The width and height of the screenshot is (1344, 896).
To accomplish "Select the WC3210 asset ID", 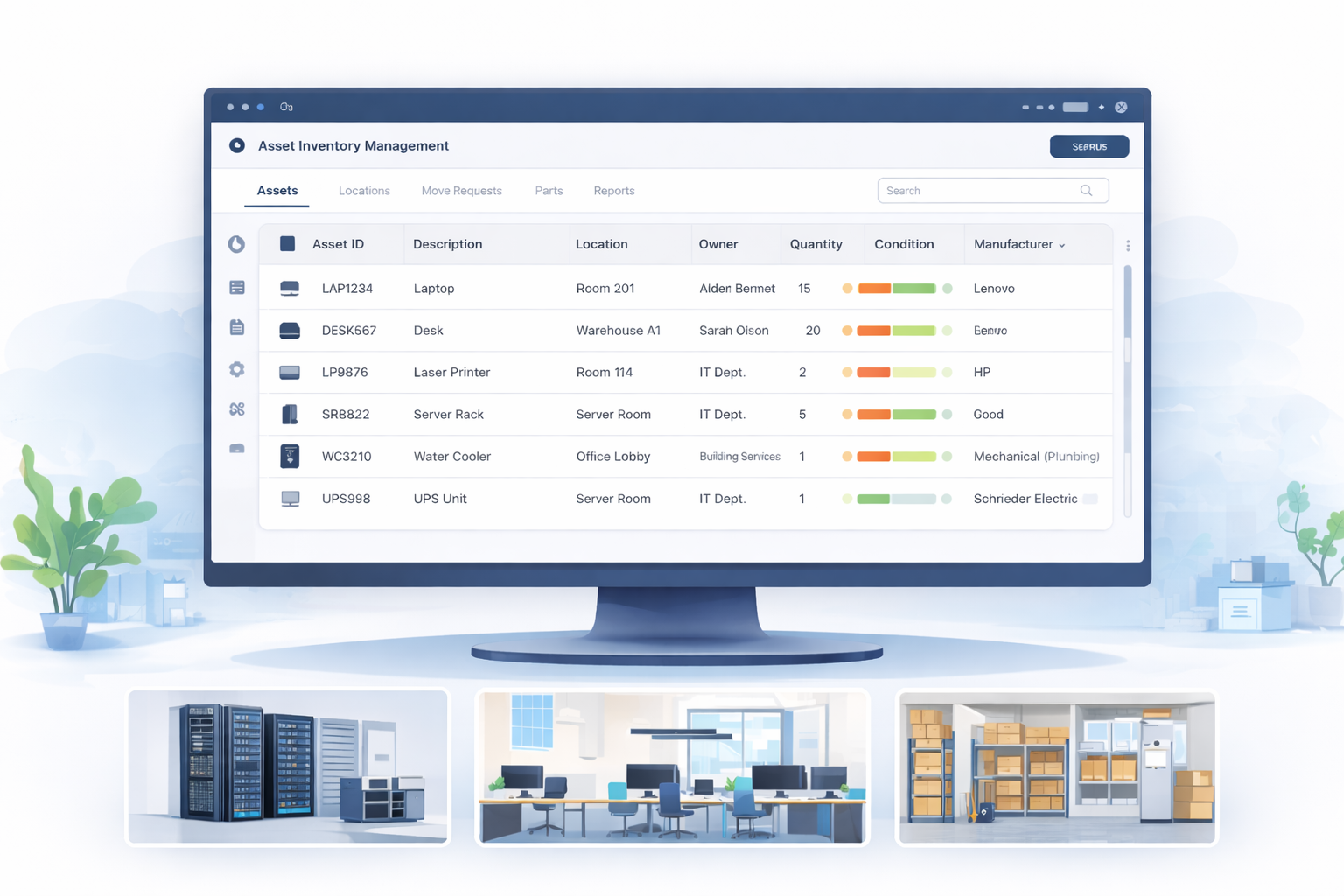I will [346, 456].
